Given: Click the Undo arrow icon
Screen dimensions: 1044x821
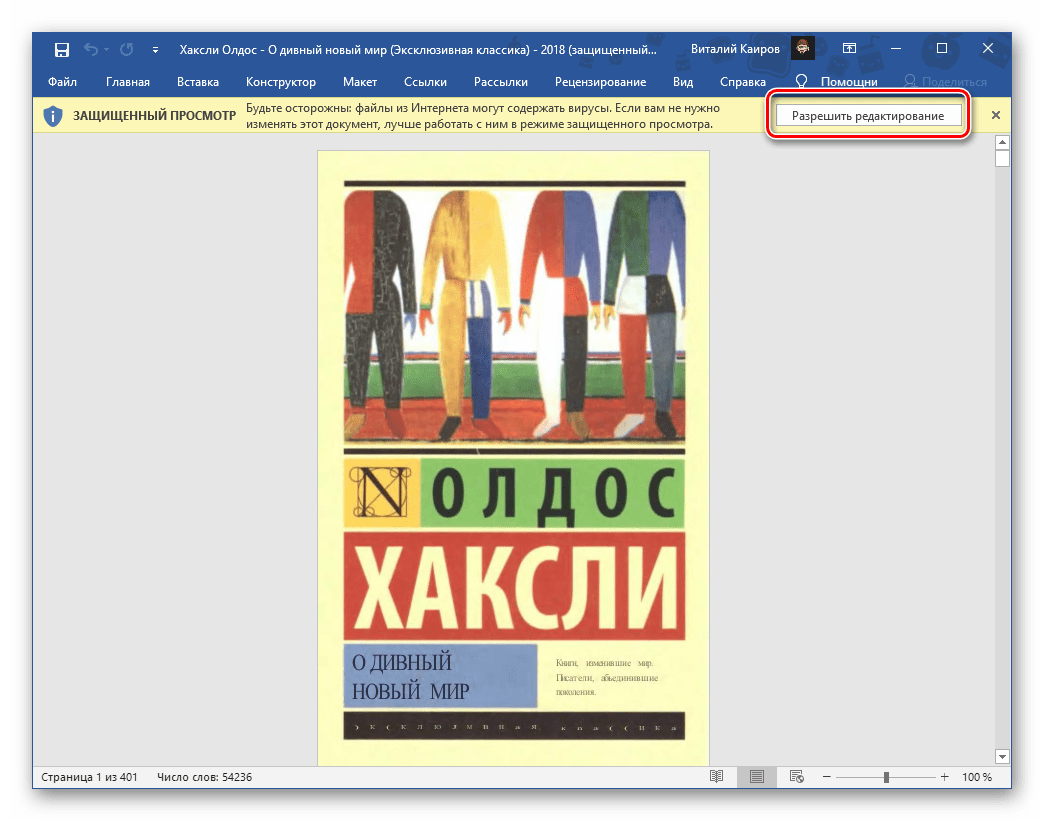Looking at the screenshot, I should 91,49.
